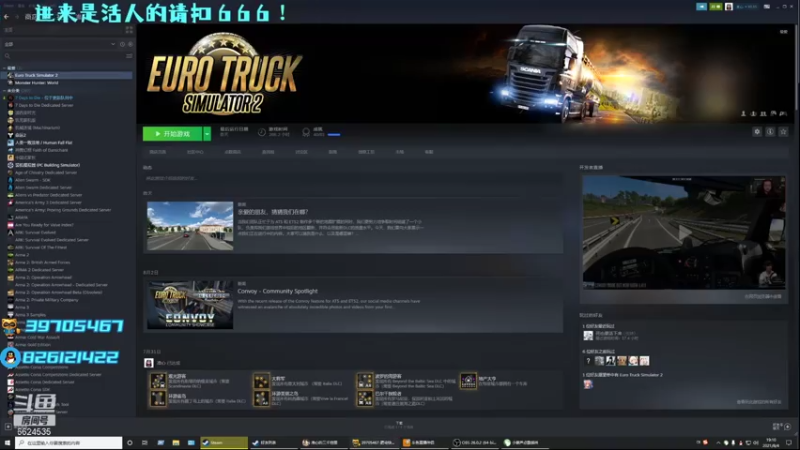Click the achievements medal icon
Image resolution: width=800 pixels, height=450 pixels.
coord(306,132)
